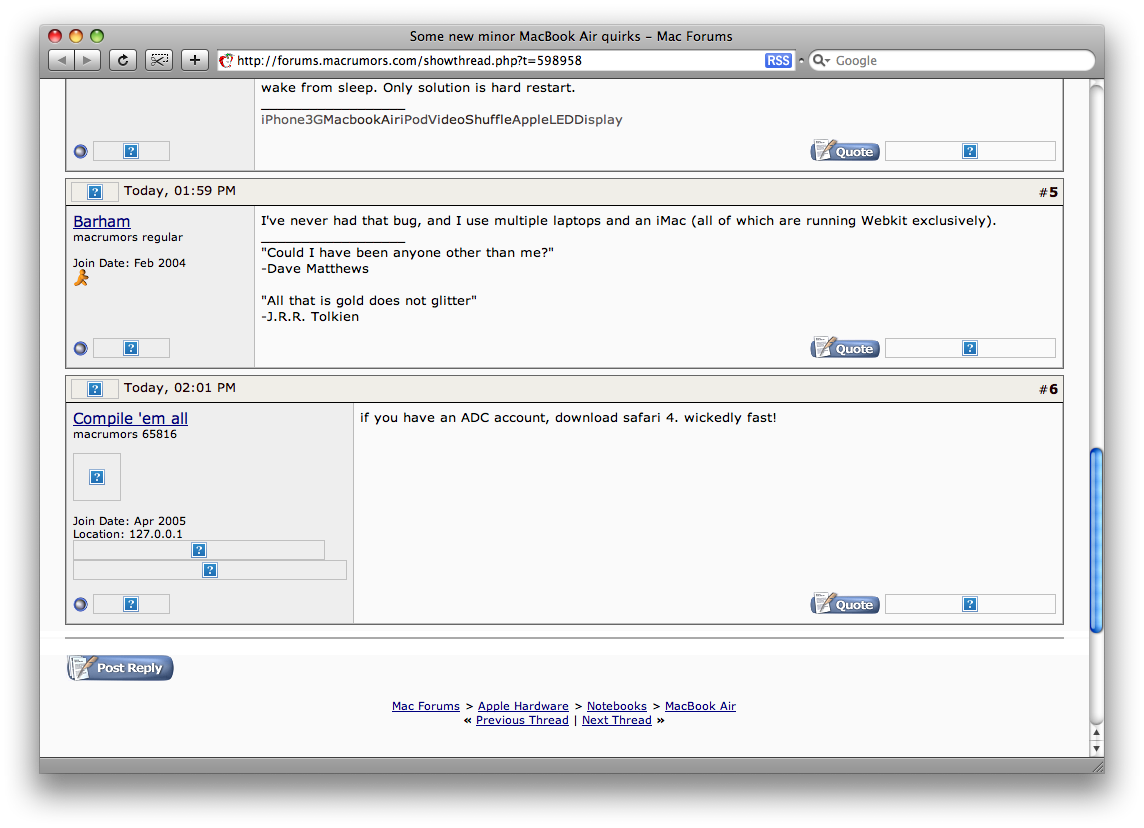Click the missing image right of top Quote button
The height and width of the screenshot is (828, 1144).
click(970, 151)
